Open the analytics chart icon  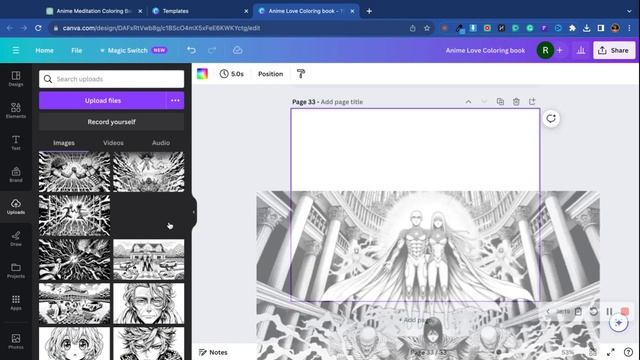click(581, 50)
